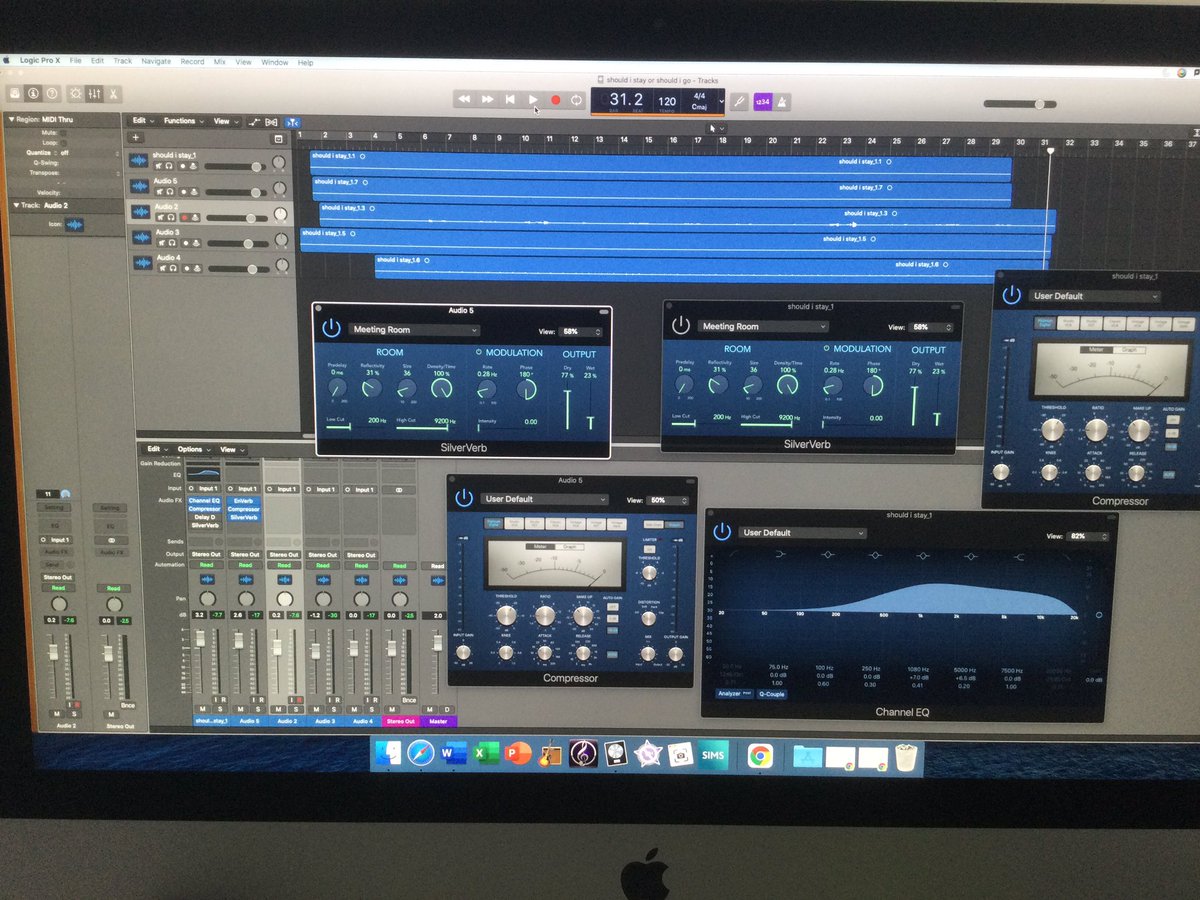Click the red Record button in transport
The image size is (1200, 900).
555,100
